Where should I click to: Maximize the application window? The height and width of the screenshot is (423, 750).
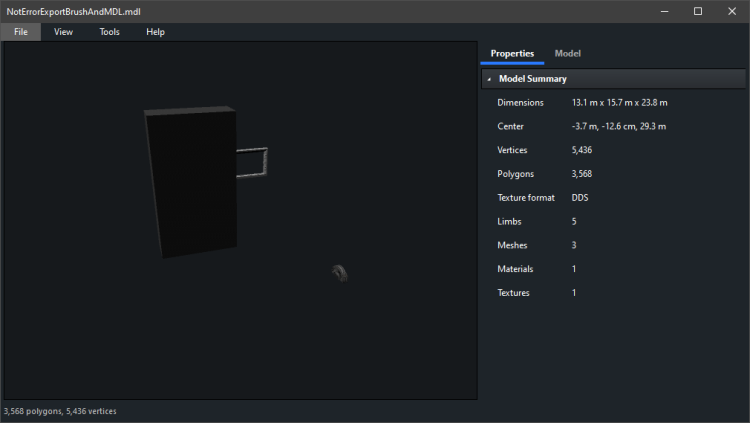698,11
